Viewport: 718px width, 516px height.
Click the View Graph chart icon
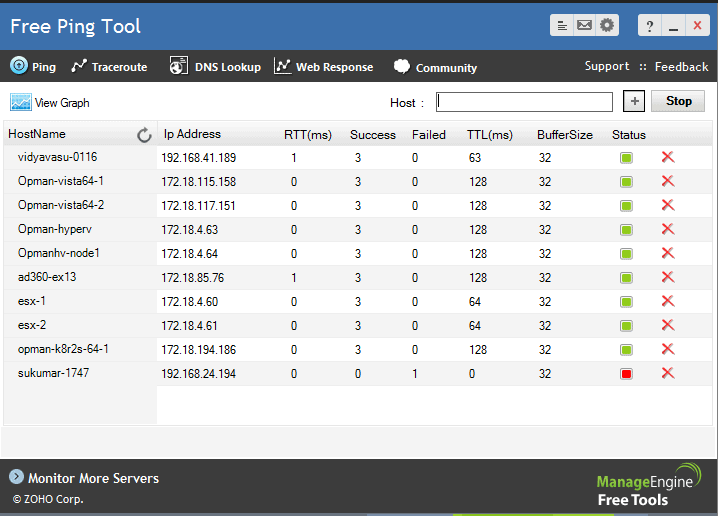click(21, 102)
